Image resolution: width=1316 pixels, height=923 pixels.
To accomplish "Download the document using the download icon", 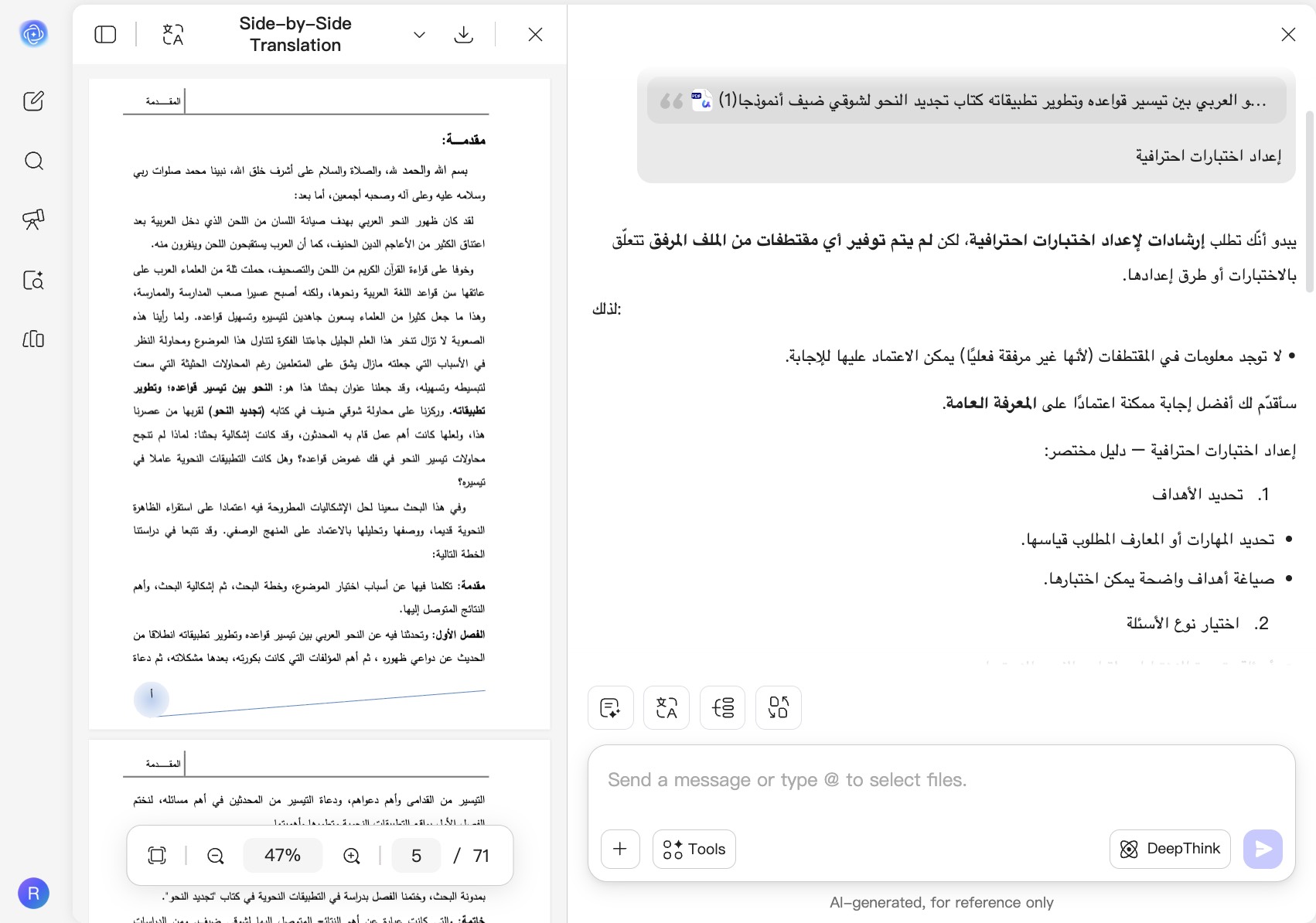I will click(x=464, y=34).
